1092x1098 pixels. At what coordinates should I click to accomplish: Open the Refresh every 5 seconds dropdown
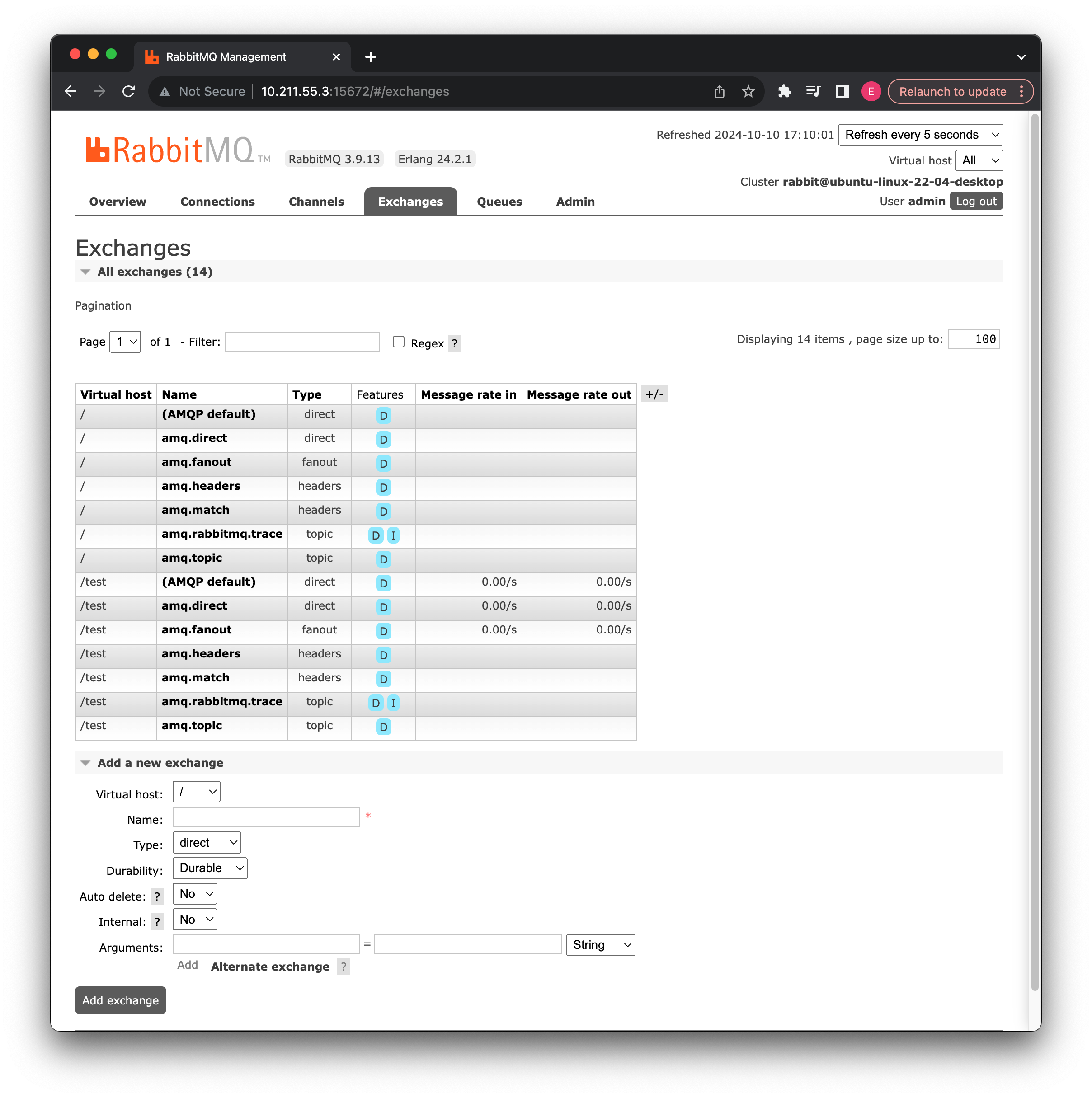920,135
